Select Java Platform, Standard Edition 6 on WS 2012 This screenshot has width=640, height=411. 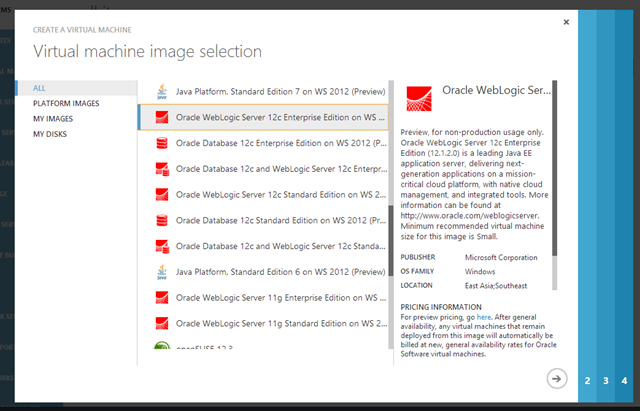coord(263,272)
